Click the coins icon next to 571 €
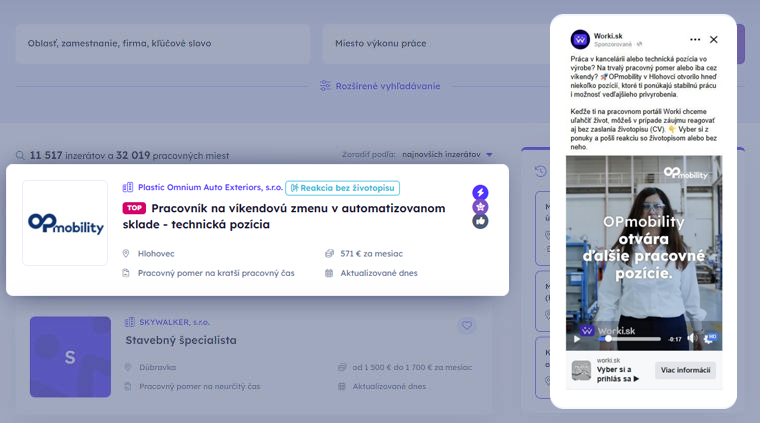Screen dimensions: 760x423 [329, 253]
